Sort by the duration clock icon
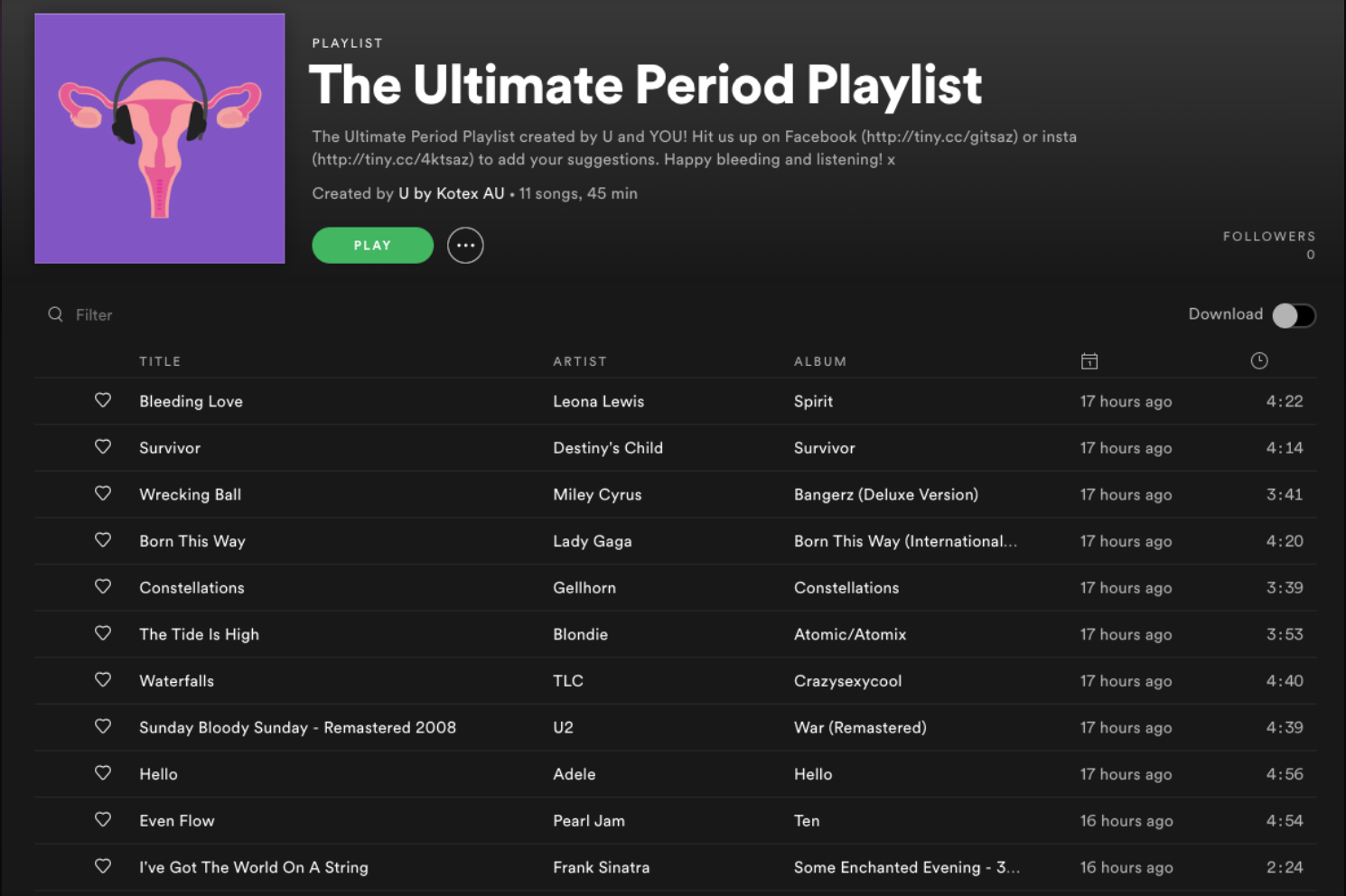The height and width of the screenshot is (896, 1346). click(1259, 361)
